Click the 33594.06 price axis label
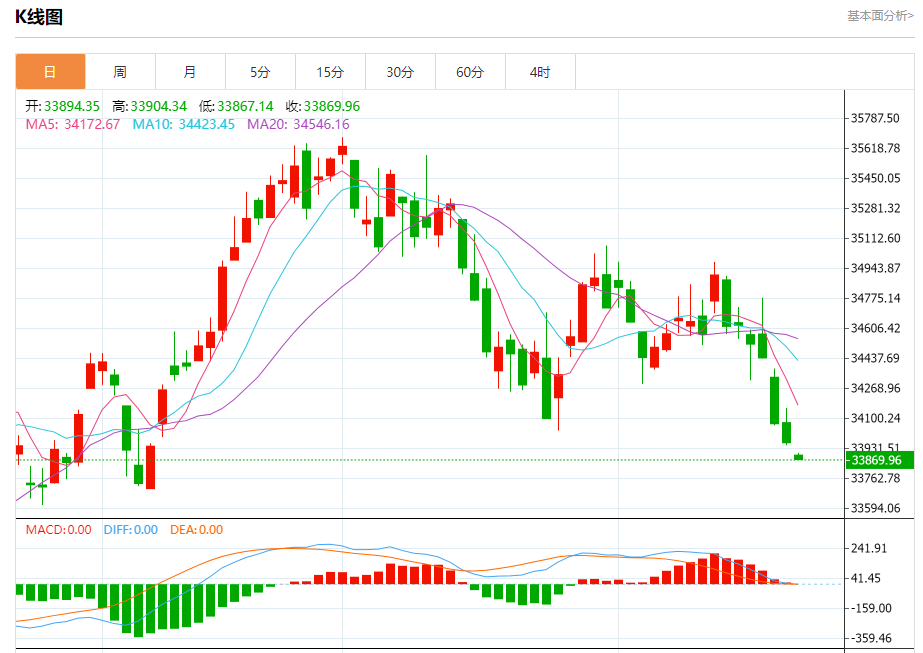This screenshot has height=653, width=923. (875, 509)
